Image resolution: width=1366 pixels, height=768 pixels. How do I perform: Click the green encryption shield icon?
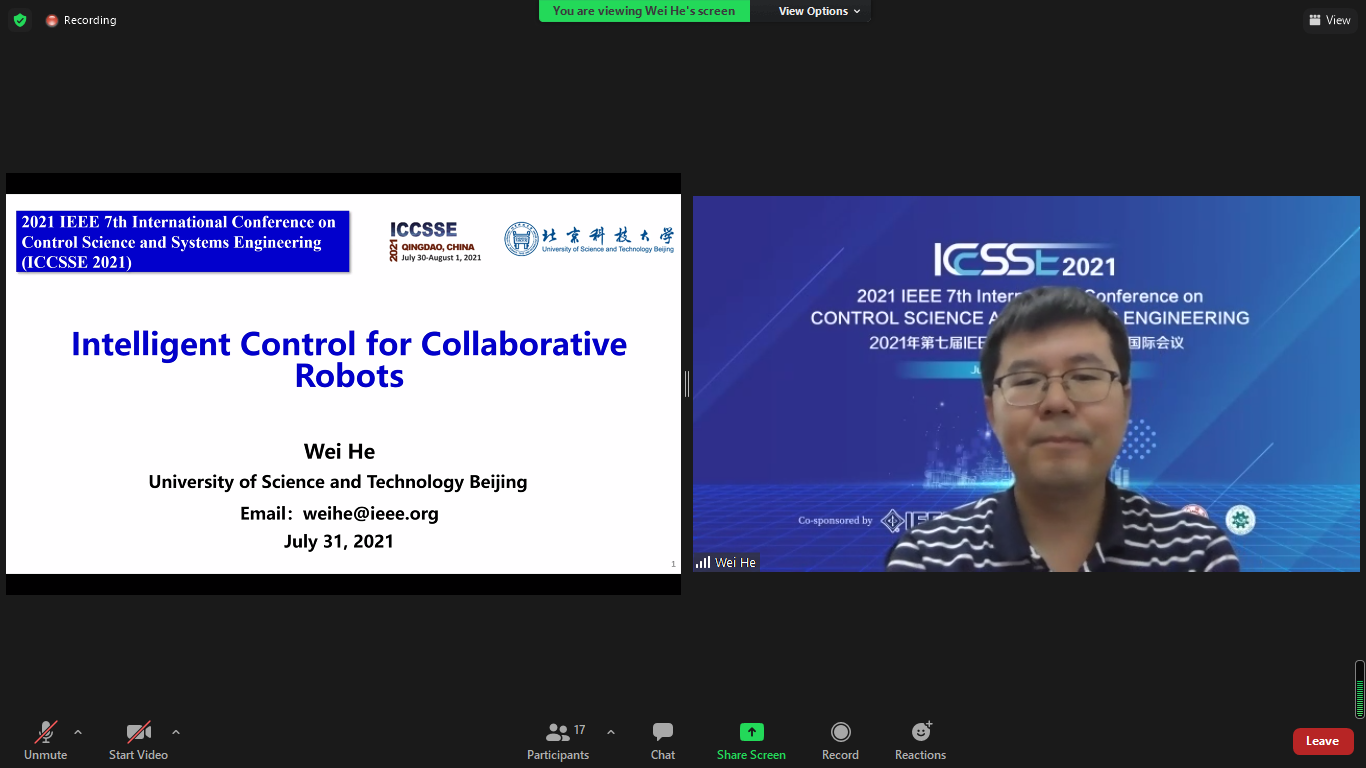pos(20,20)
